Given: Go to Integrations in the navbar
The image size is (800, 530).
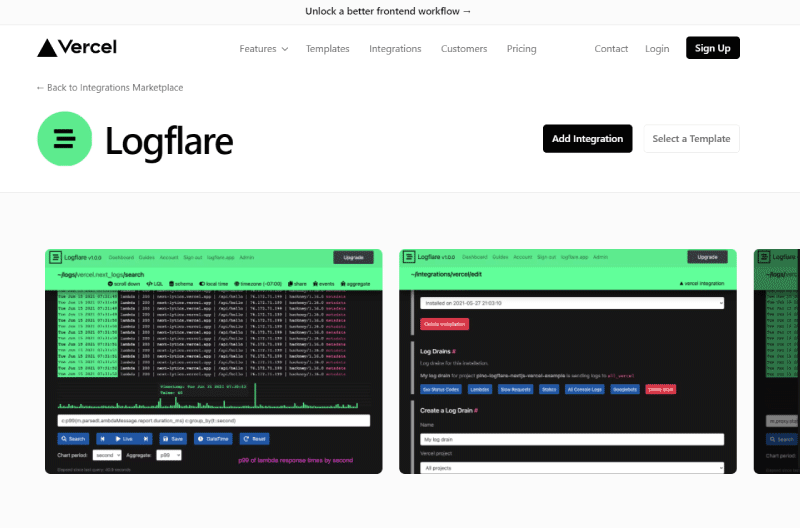Looking at the screenshot, I should pyautogui.click(x=395, y=48).
